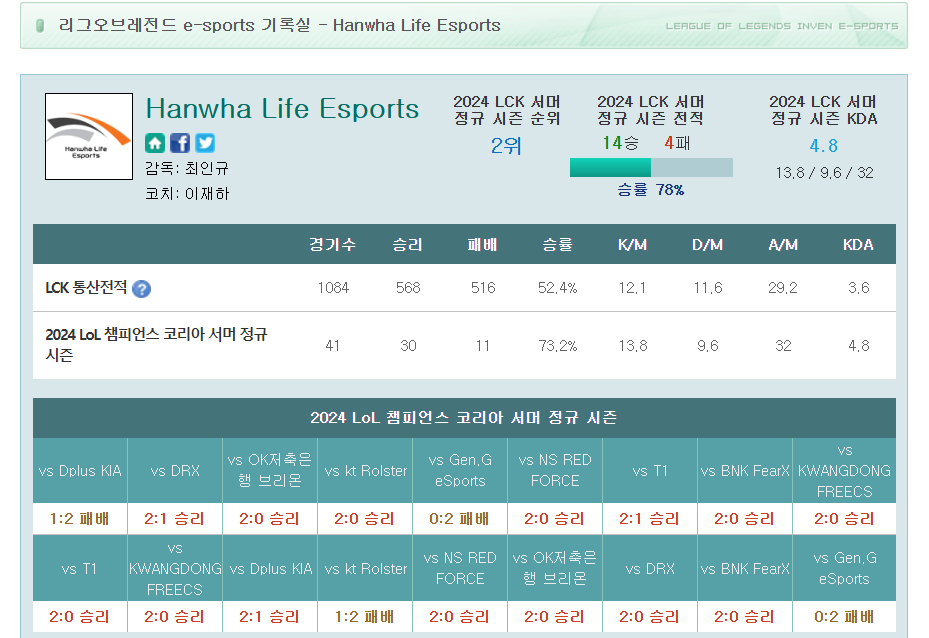
Task: Open the 0:2 패배 result under second Gen.G
Action: (x=844, y=617)
